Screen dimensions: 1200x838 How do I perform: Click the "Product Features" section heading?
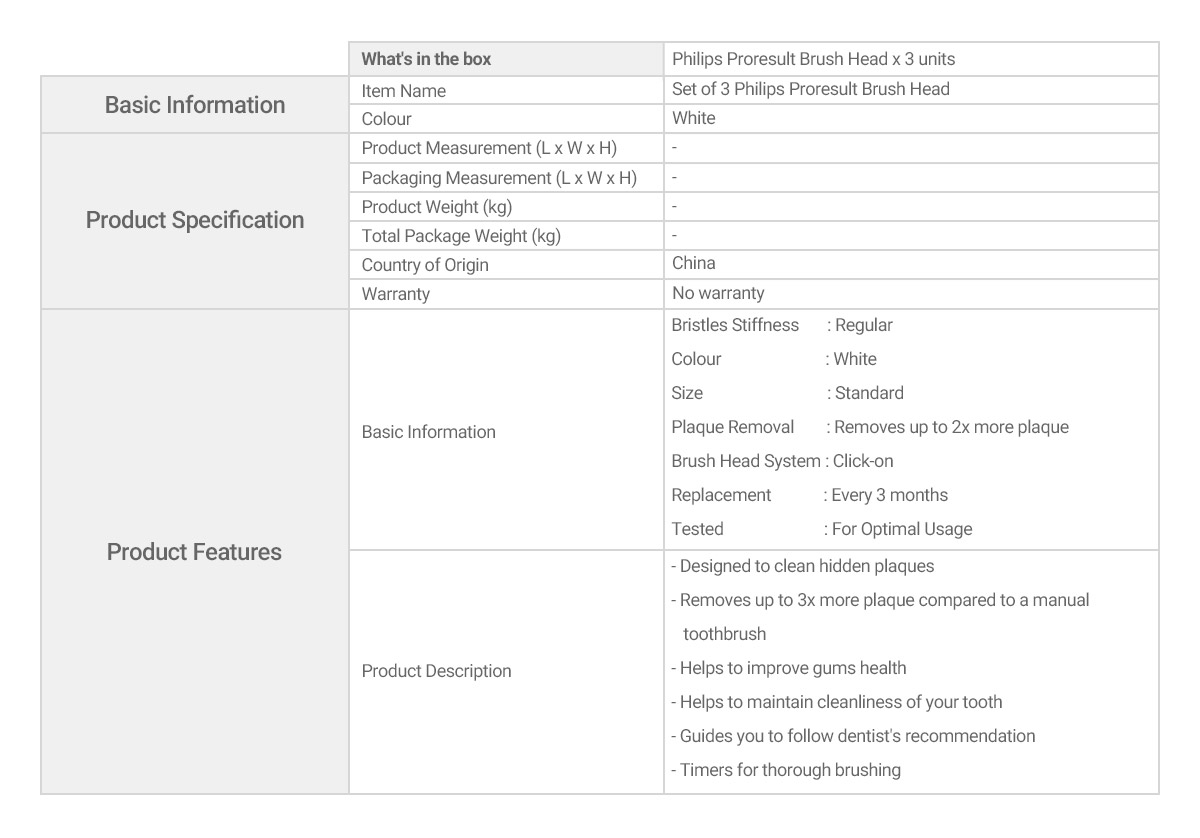194,552
